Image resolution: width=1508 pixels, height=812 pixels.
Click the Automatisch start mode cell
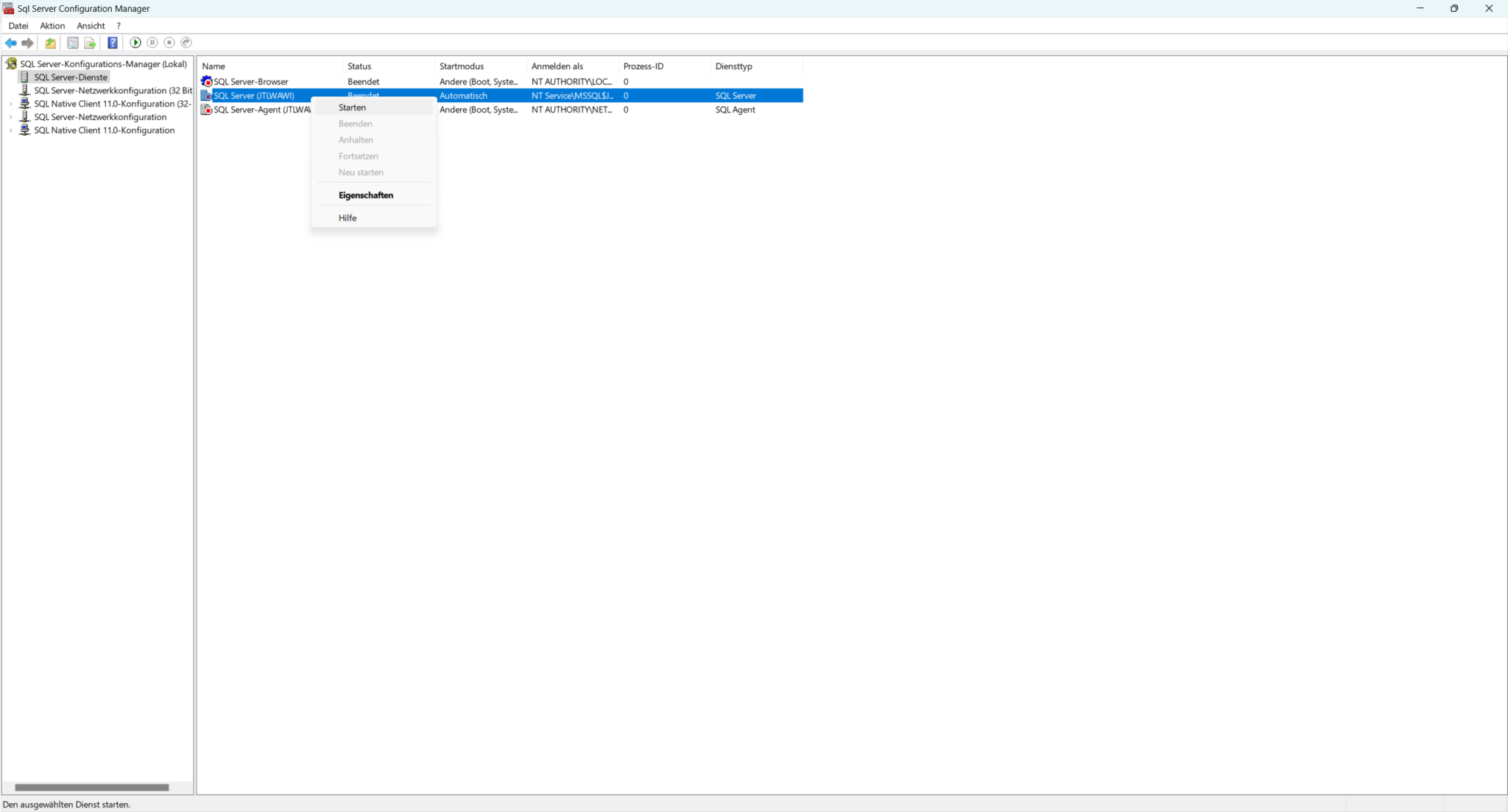point(463,96)
